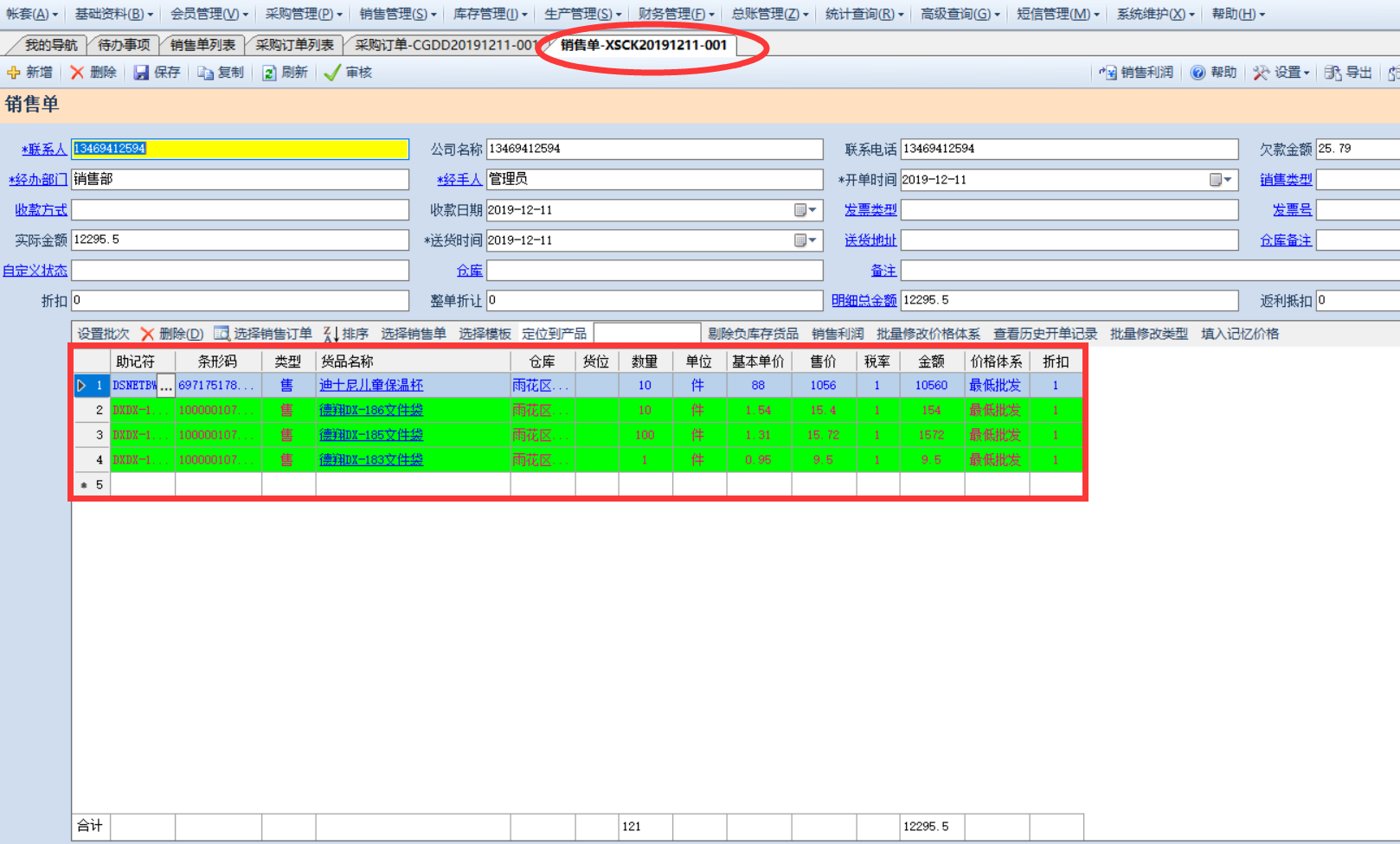Image resolution: width=1400 pixels, height=844 pixels.
Task: Click 查看历史开单记录 button
Action: (x=1045, y=334)
